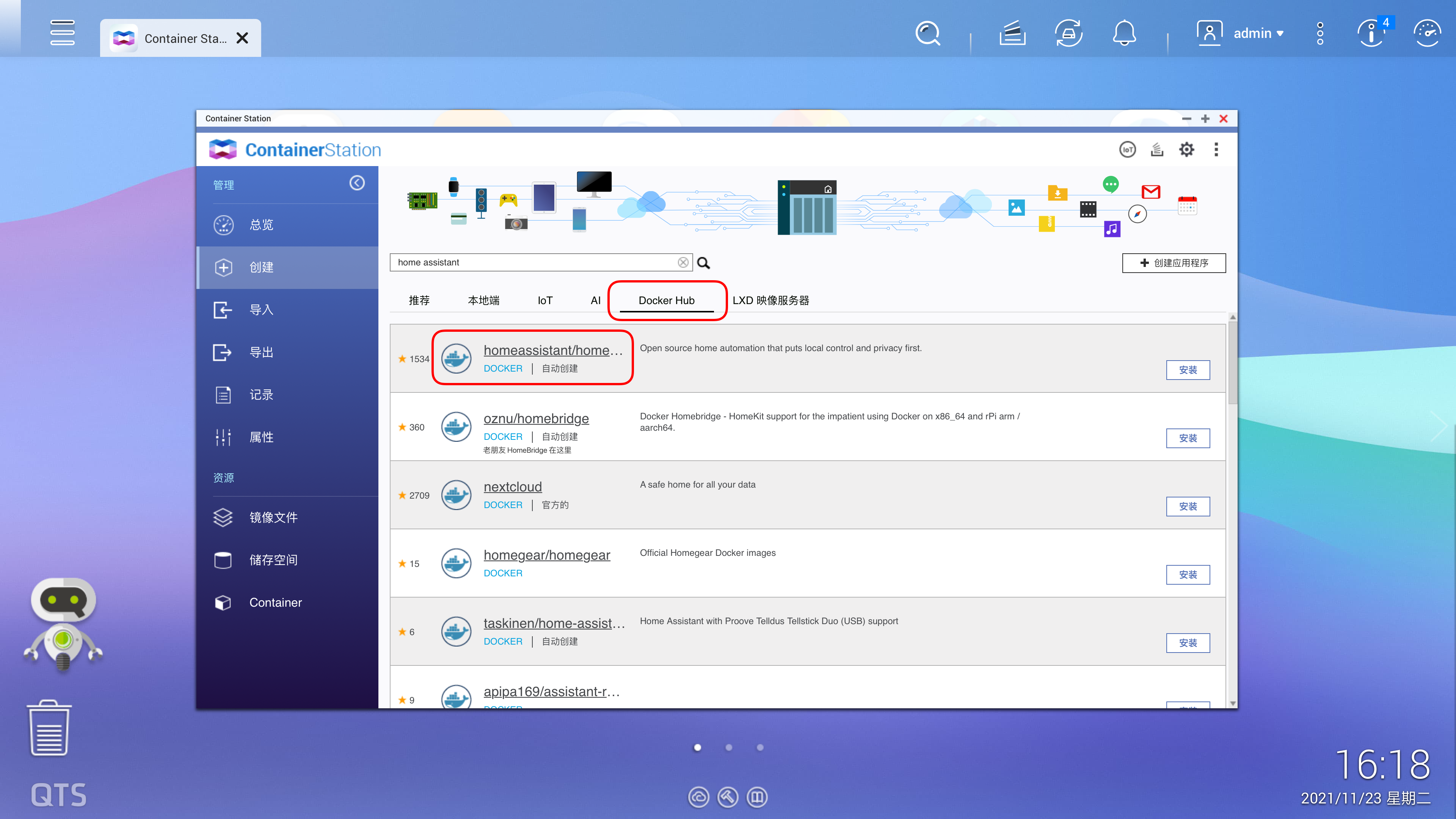Go to the second desktop page dot
Screen dimensions: 1456x819
pos(728,747)
